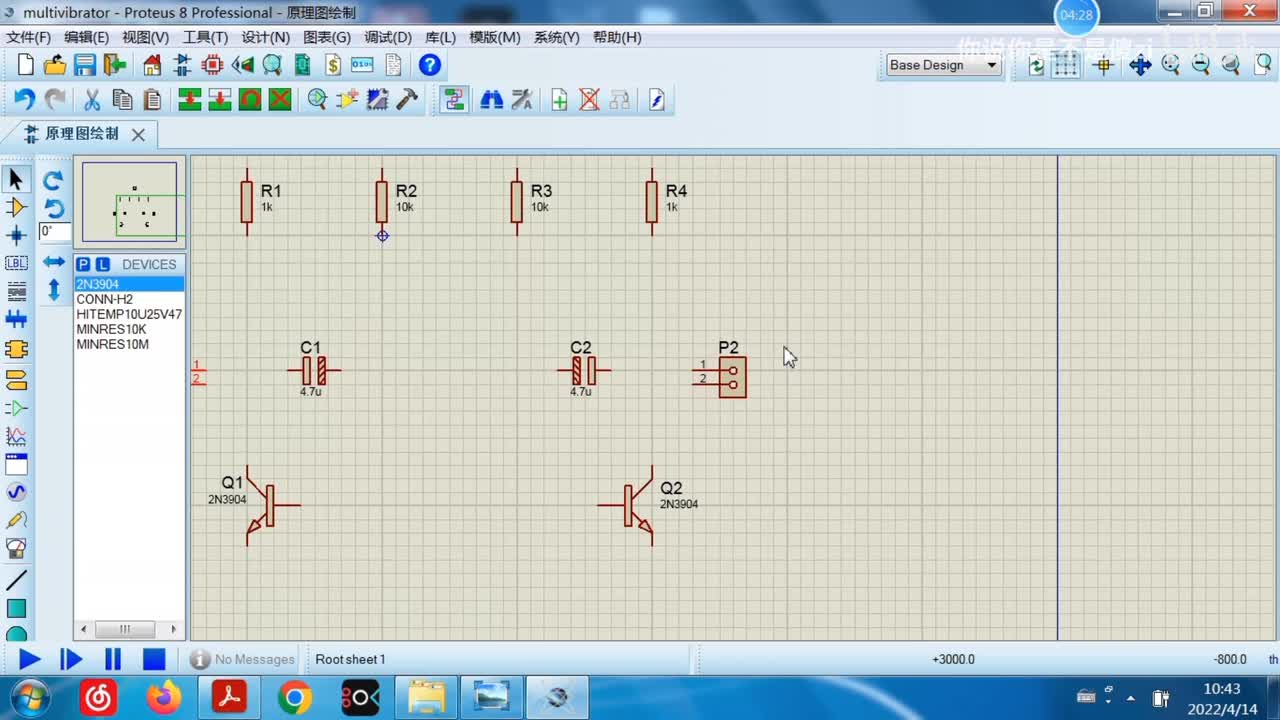Select the Graph Mode tool
Image resolution: width=1280 pixels, height=720 pixels.
click(x=16, y=436)
